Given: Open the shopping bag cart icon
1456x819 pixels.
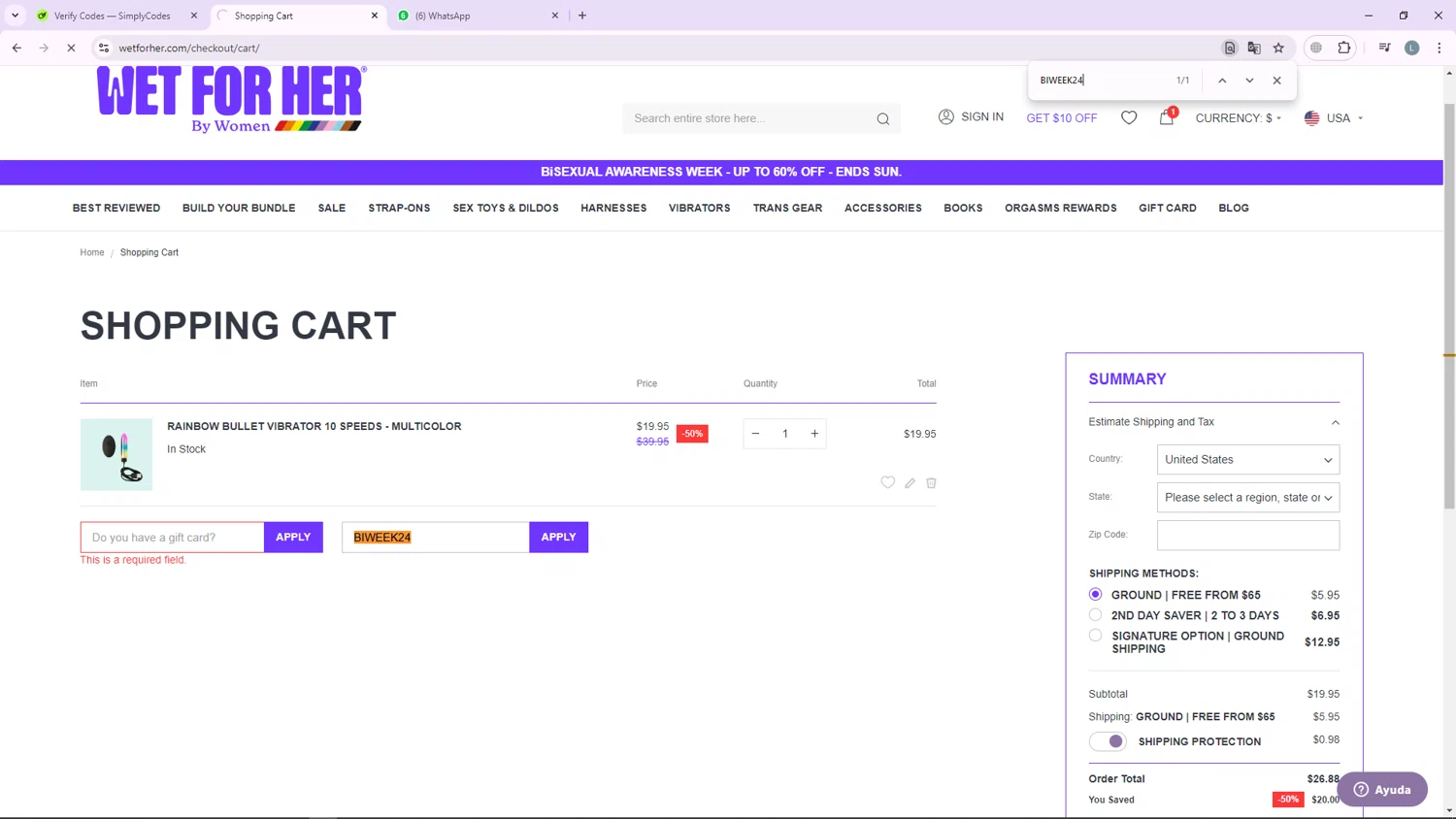Looking at the screenshot, I should (1167, 117).
